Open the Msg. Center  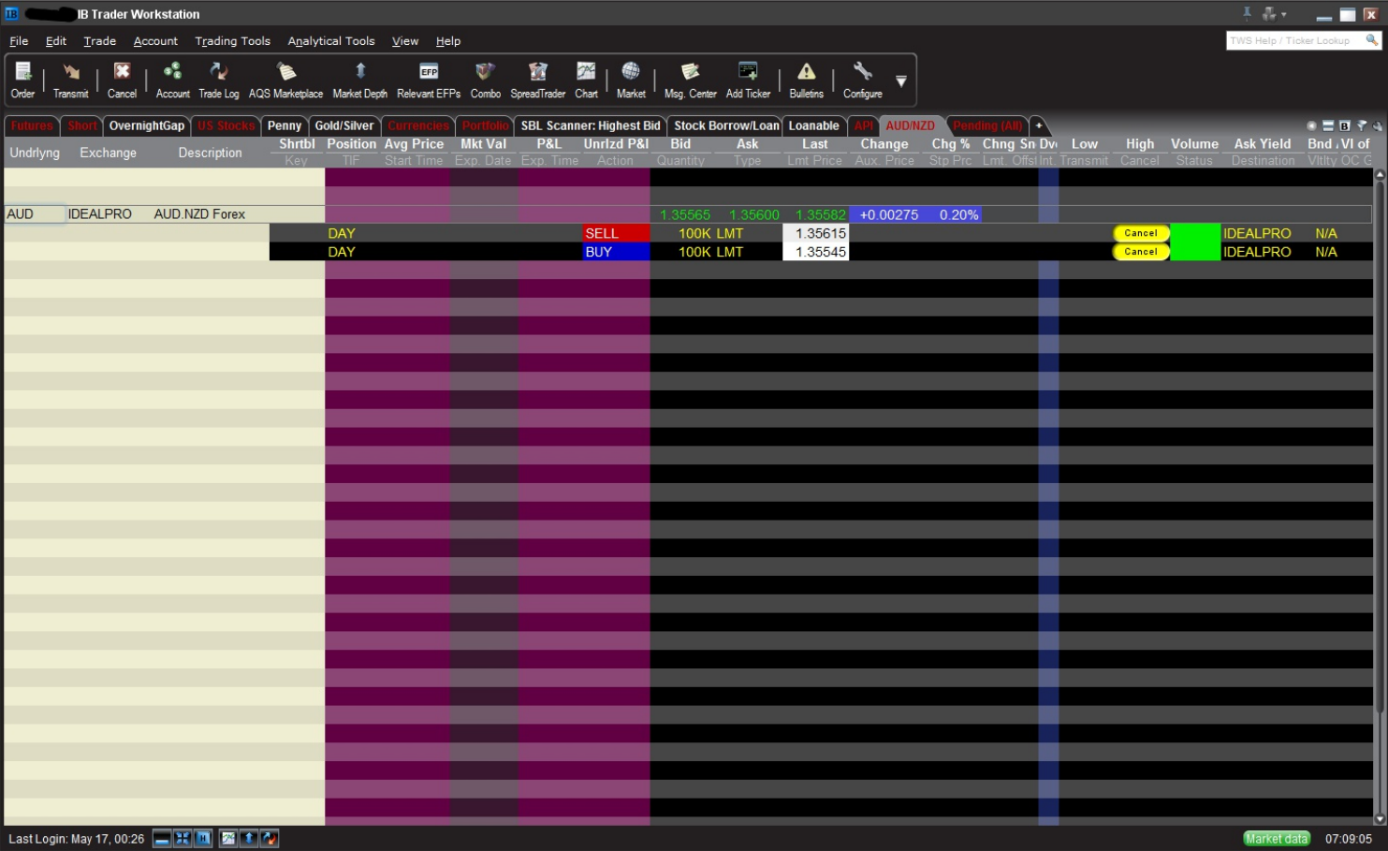point(690,80)
